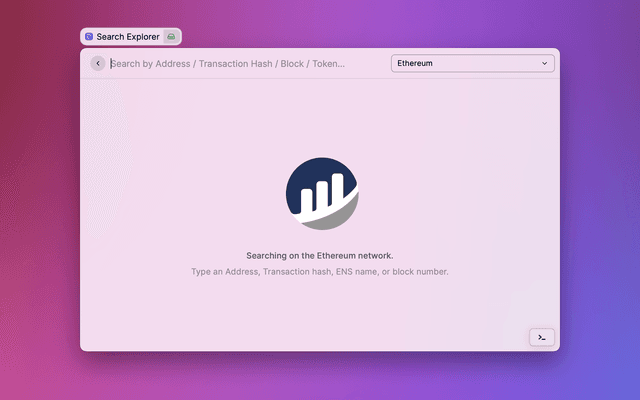This screenshot has height=400, width=640.
Task: Click the green icon beside Search Explorer
Action: coord(171,37)
